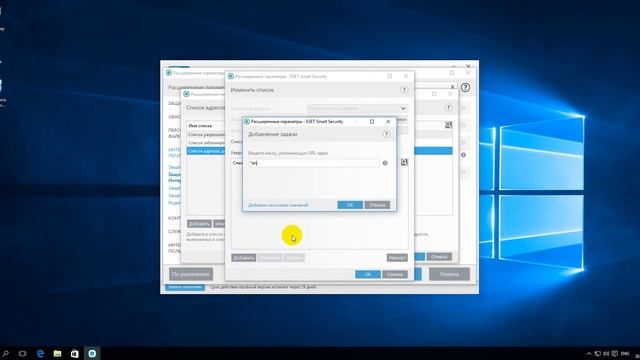Open Microsoft Store from taskbar

tap(74, 353)
